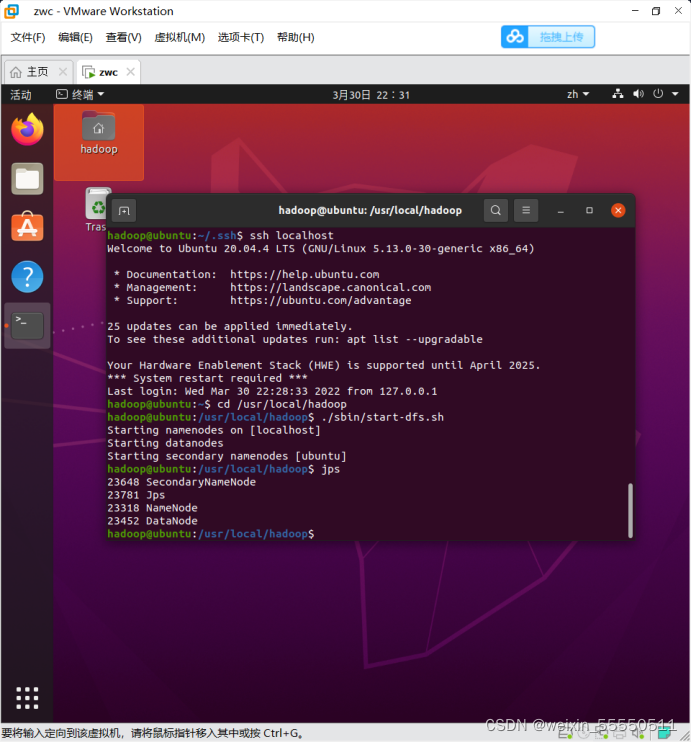Viewport: 692px width, 742px height.
Task: Open the Files manager dock icon
Action: point(27,179)
